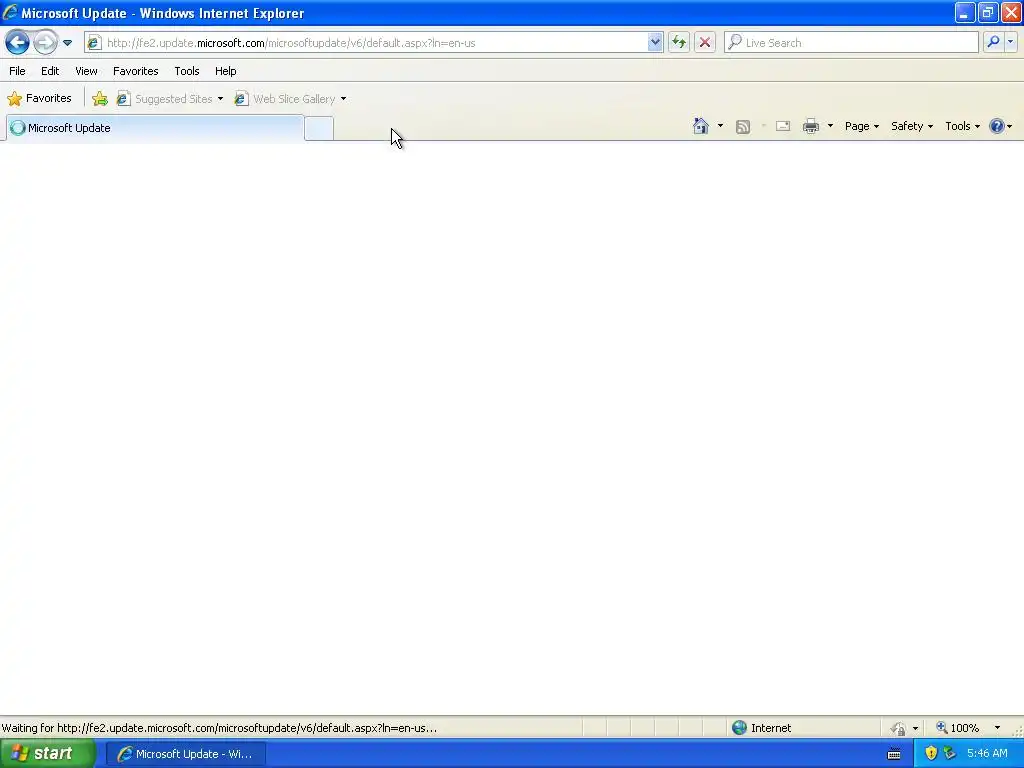Click the Windows Start button
Viewport: 1024px width, 768px height.
(x=47, y=754)
